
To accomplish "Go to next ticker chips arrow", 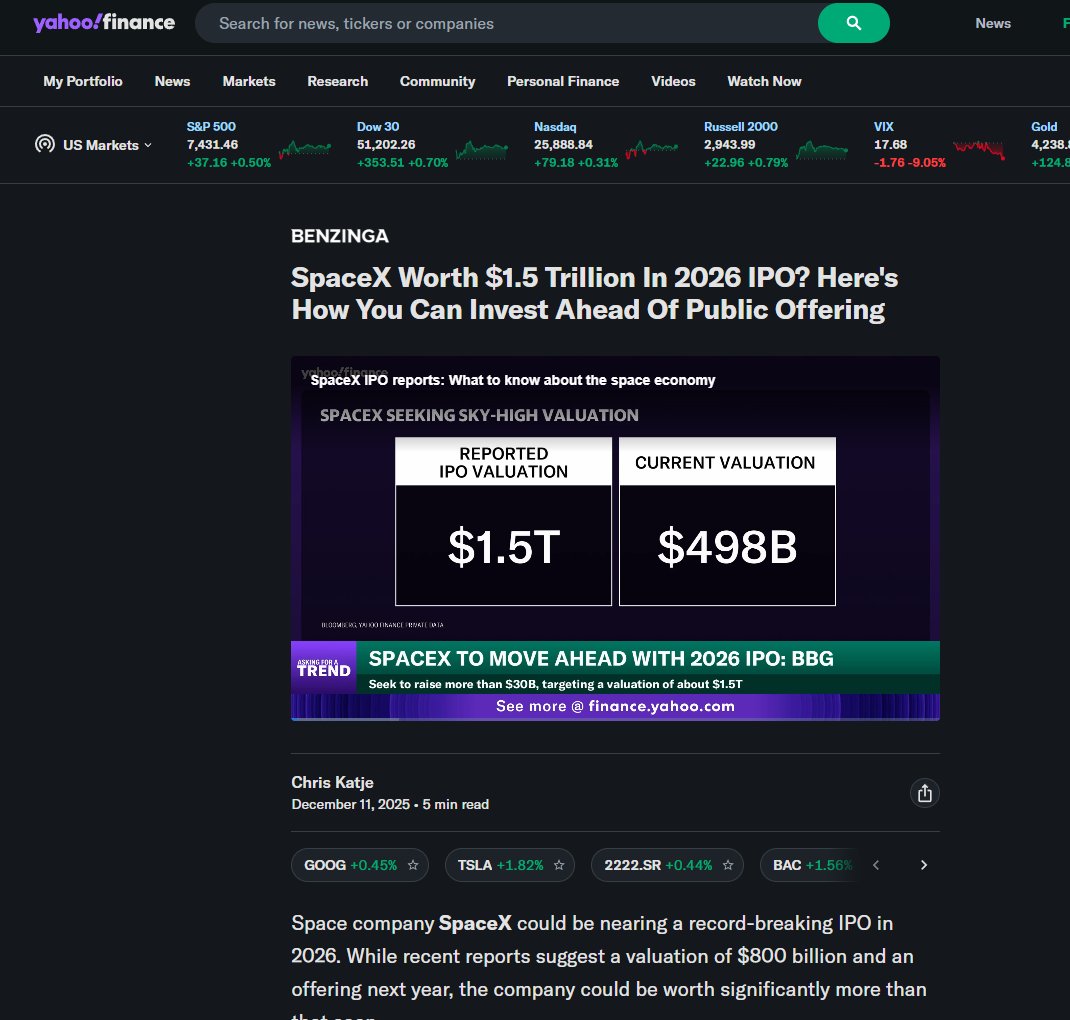I will (924, 865).
